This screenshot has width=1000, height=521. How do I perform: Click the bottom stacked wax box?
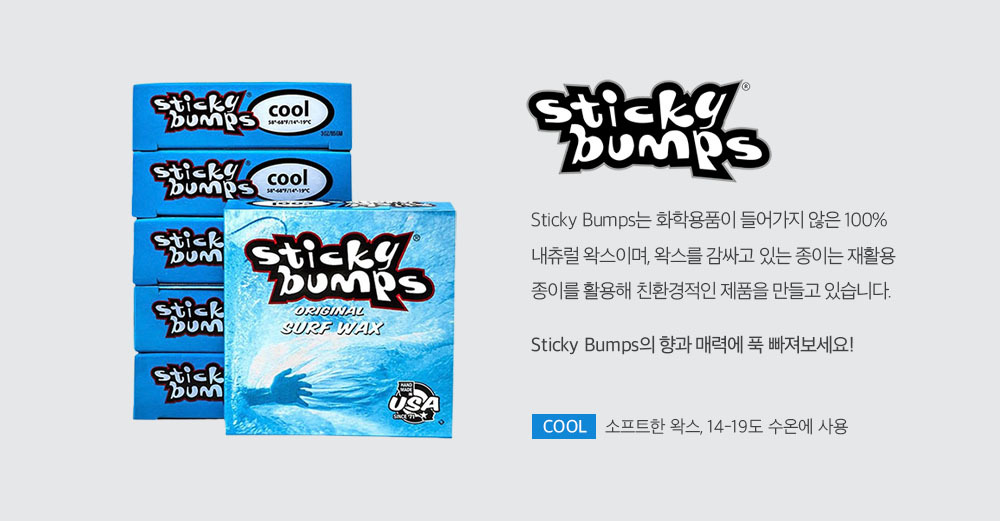click(178, 385)
